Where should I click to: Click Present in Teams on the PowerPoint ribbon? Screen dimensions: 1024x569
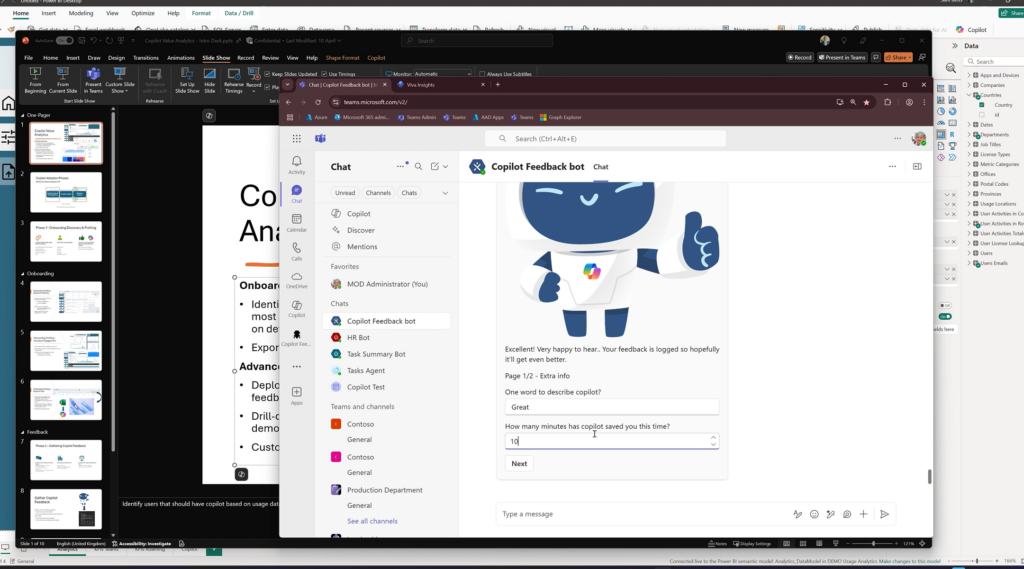(93, 80)
